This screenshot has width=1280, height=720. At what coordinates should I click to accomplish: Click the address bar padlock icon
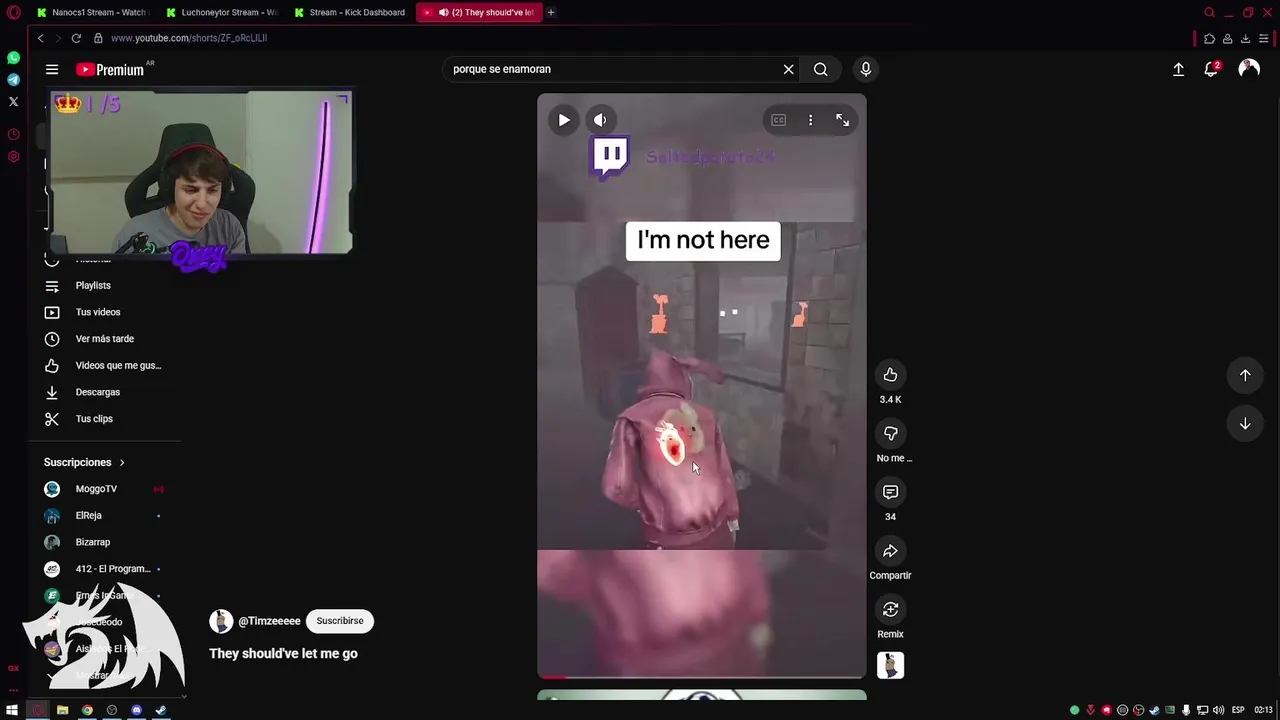tap(98, 38)
